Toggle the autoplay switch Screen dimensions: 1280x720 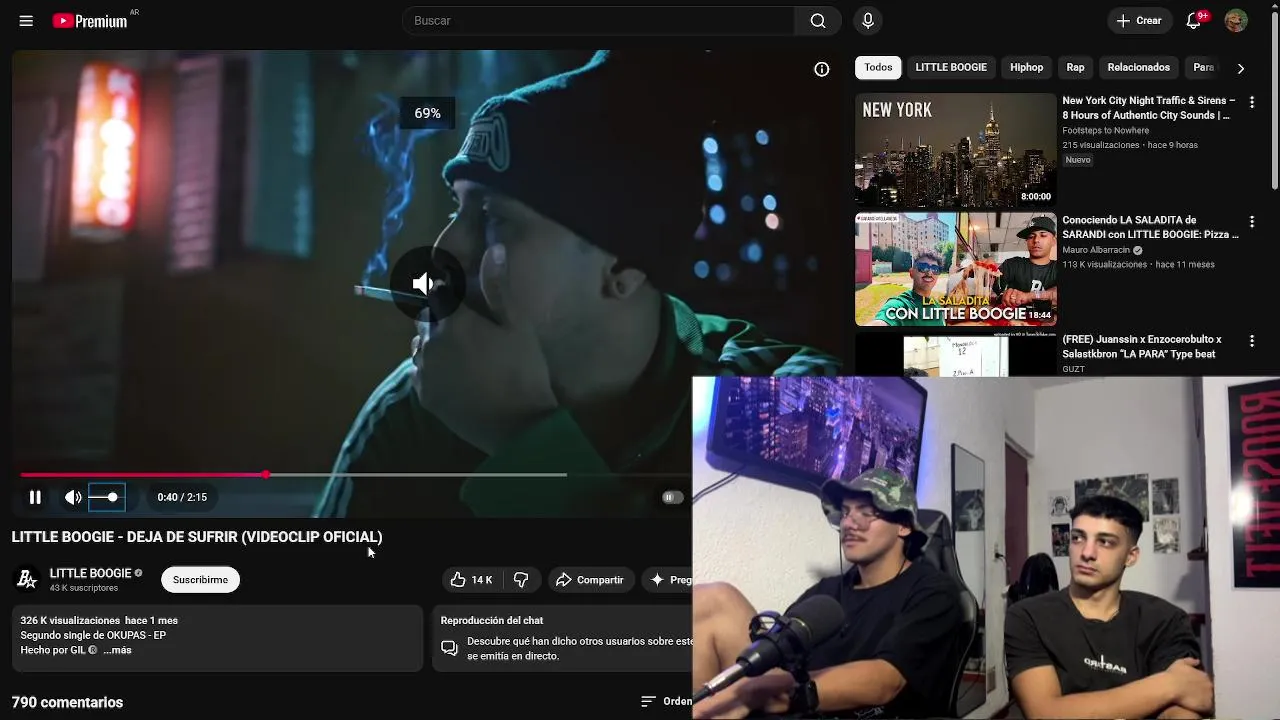(672, 497)
